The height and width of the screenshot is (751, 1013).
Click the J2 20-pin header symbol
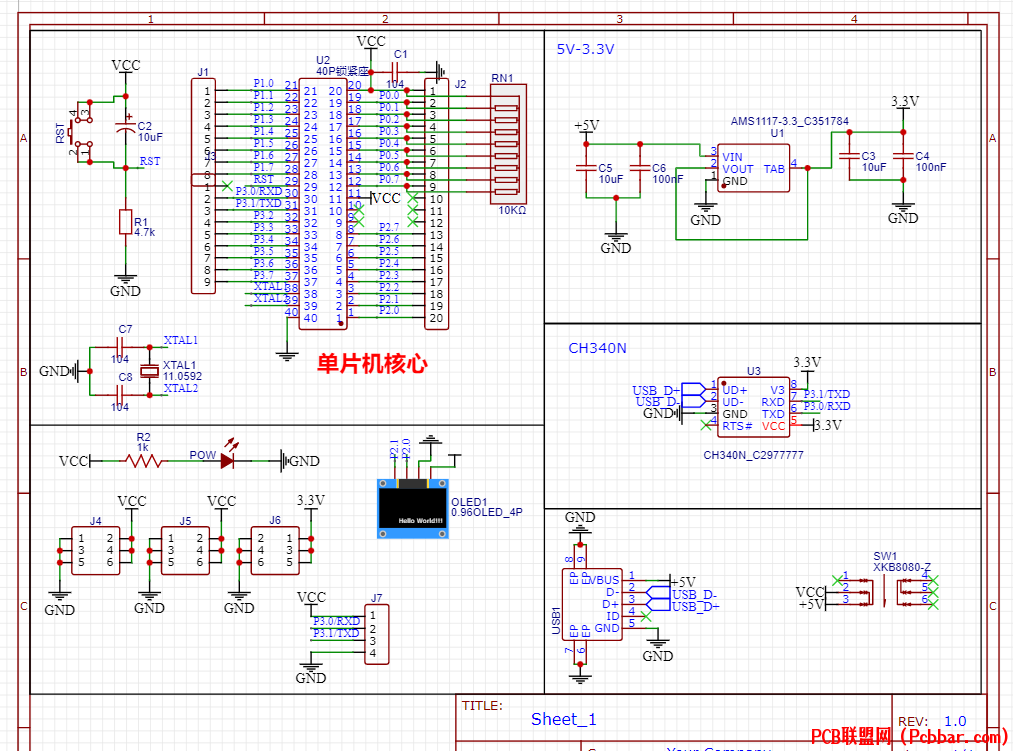tap(436, 204)
